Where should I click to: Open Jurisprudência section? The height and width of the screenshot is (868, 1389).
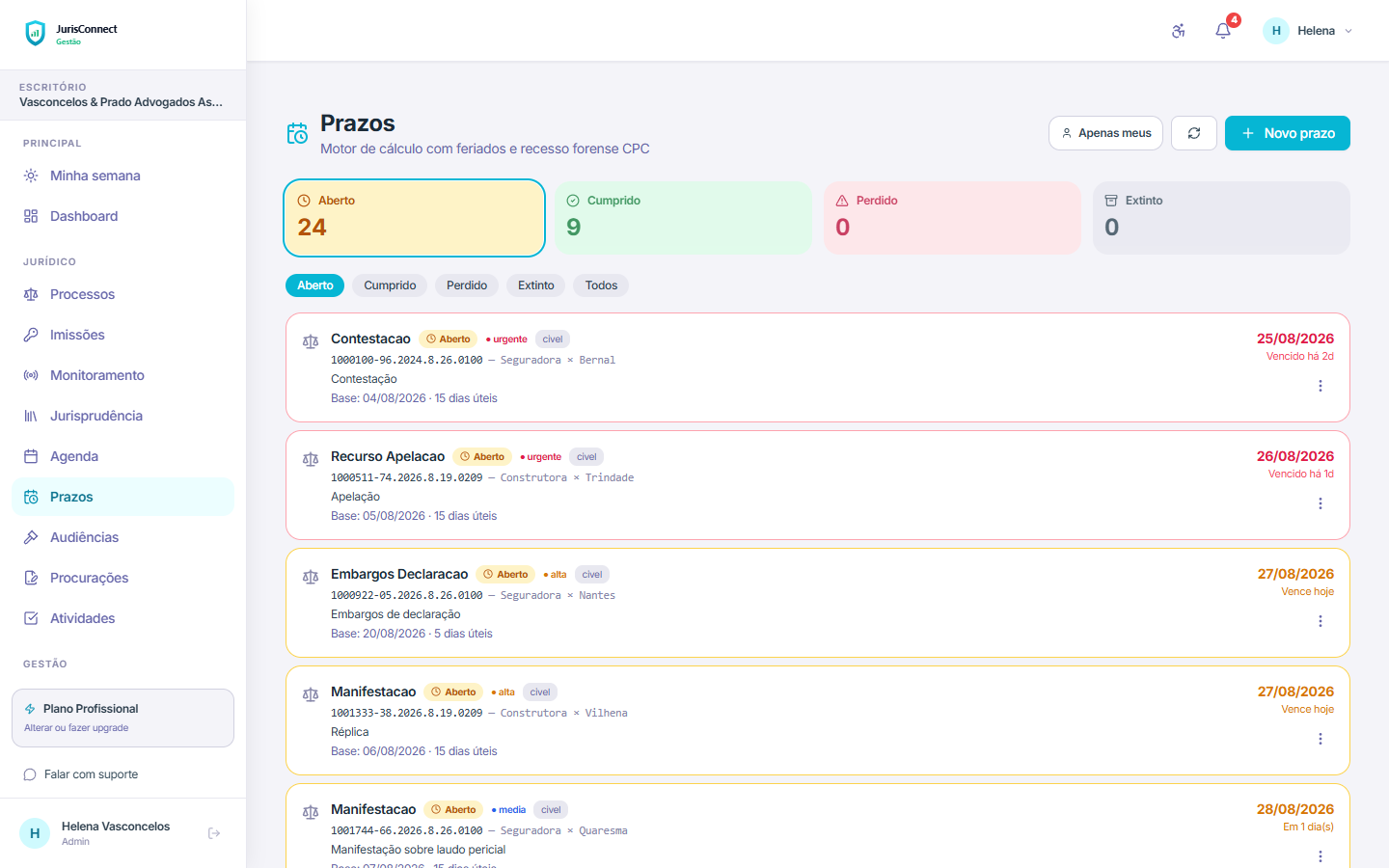click(x=123, y=416)
